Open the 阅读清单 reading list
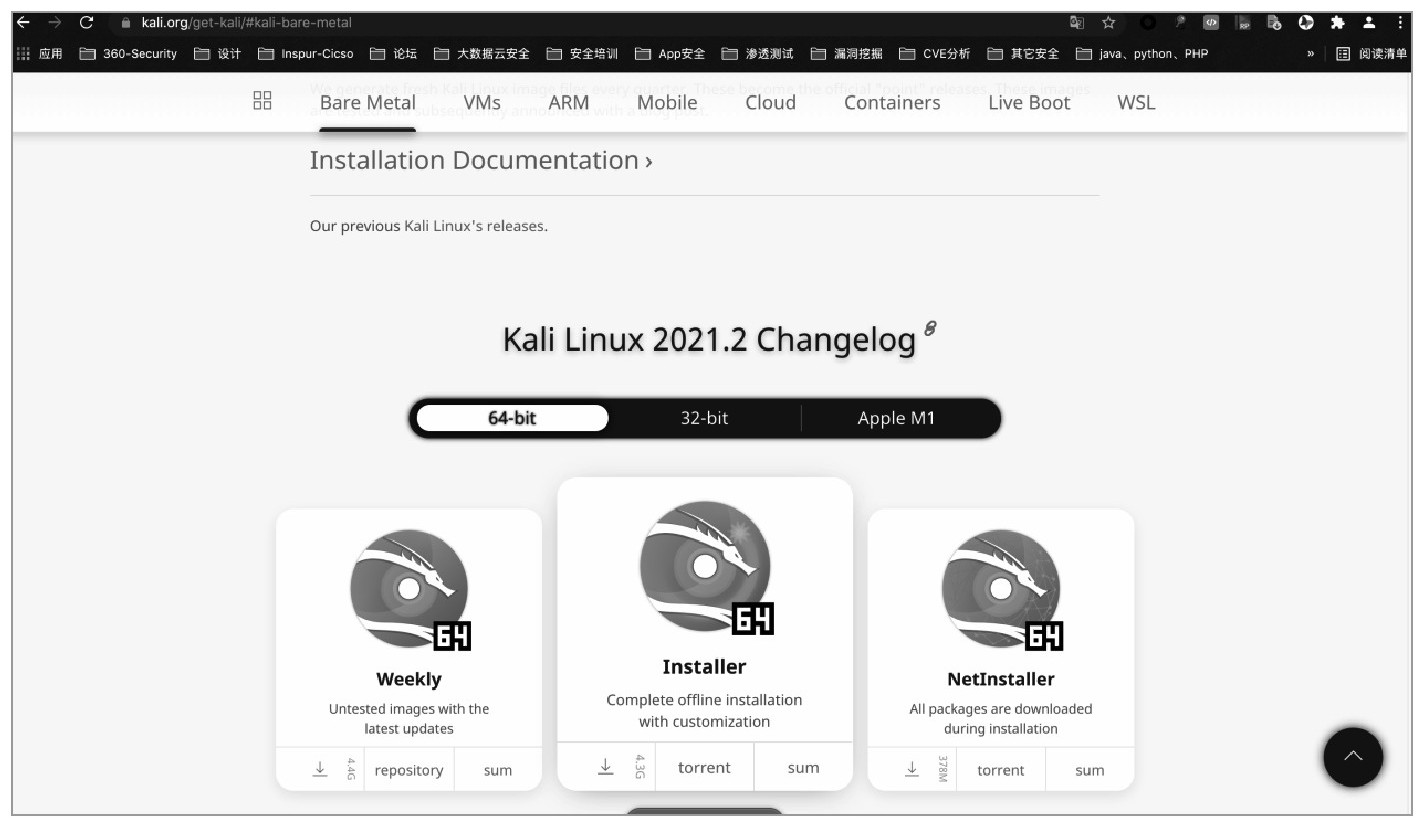This screenshot has height=821, width=1417. (1372, 54)
